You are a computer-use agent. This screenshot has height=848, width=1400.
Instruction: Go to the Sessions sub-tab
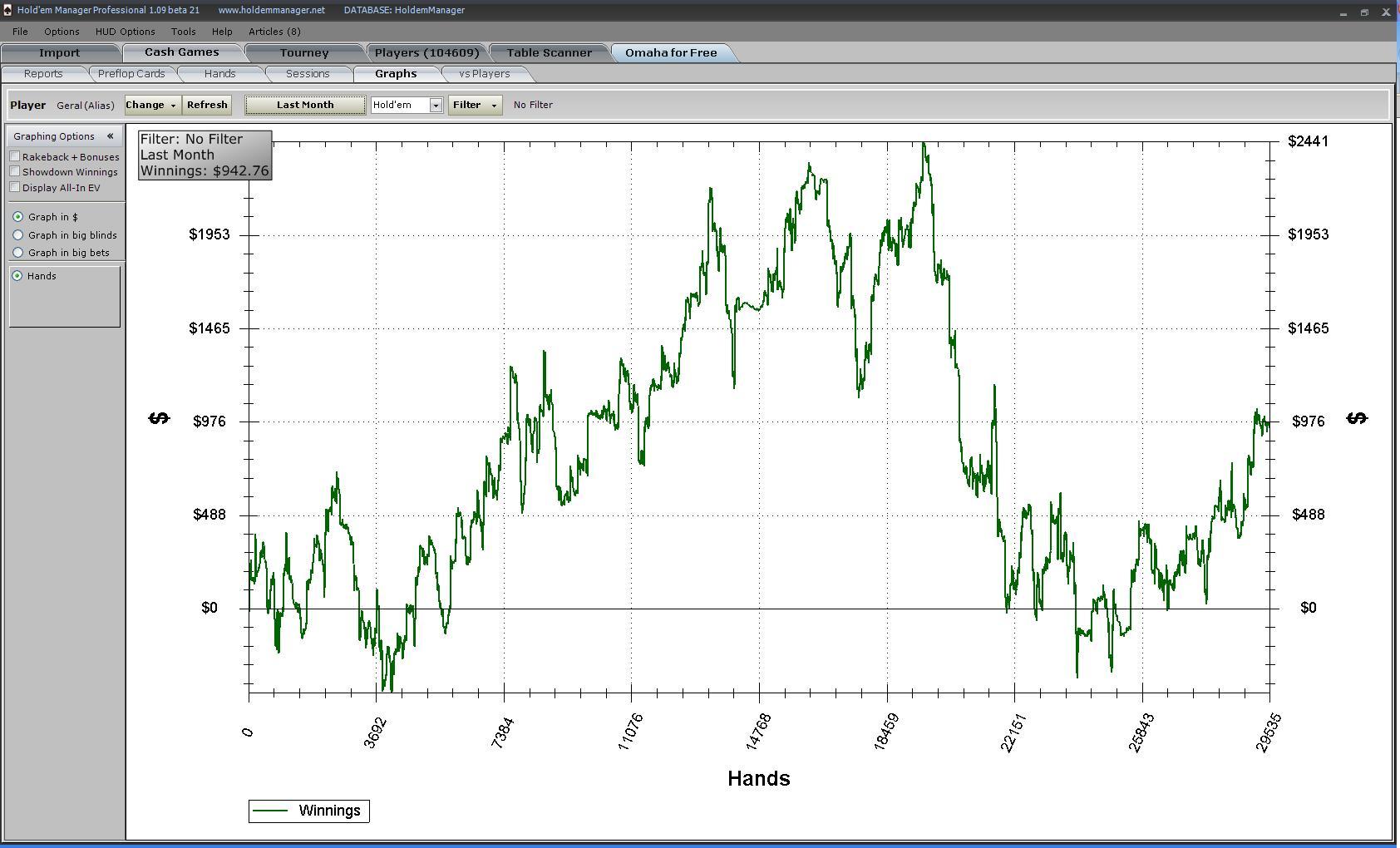308,74
